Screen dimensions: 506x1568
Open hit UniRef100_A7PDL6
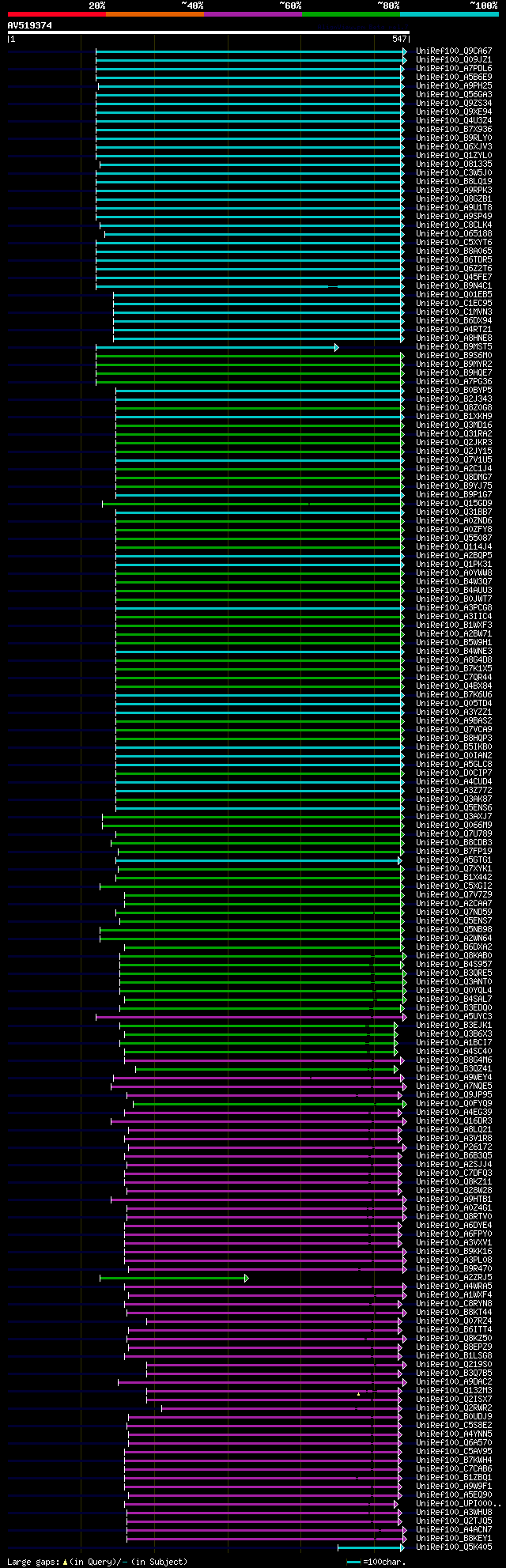(454, 69)
